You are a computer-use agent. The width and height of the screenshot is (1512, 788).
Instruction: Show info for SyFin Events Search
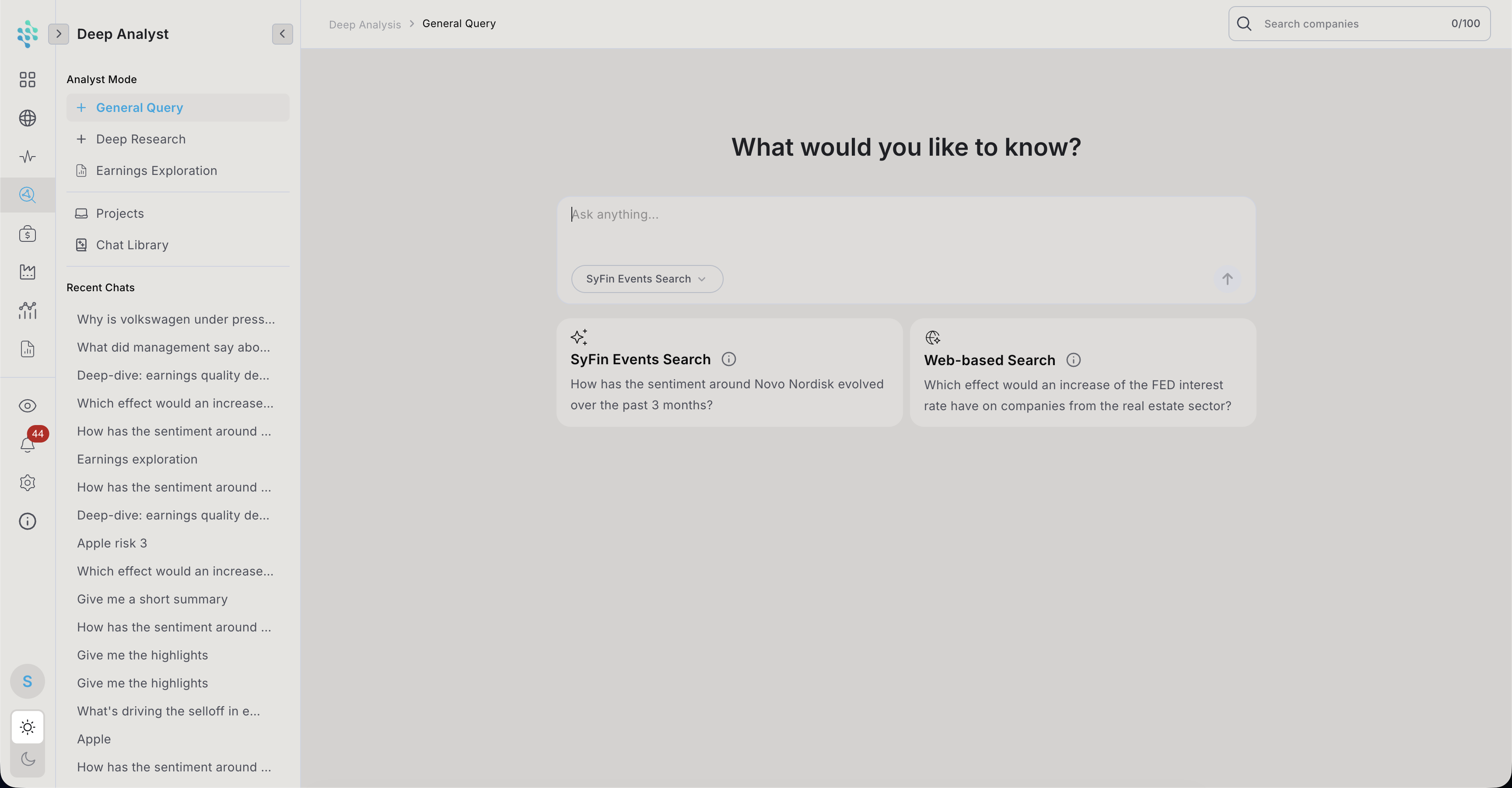[x=728, y=359]
